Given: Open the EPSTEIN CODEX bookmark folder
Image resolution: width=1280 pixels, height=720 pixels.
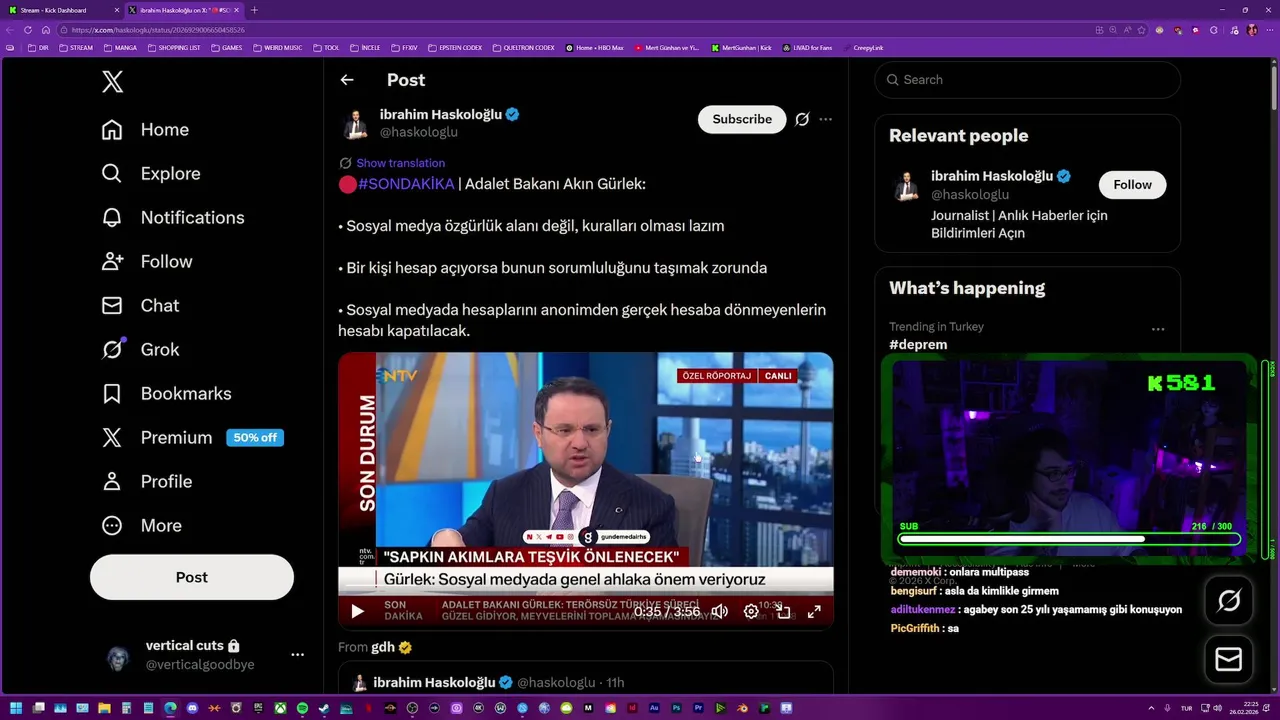Looking at the screenshot, I should [455, 47].
